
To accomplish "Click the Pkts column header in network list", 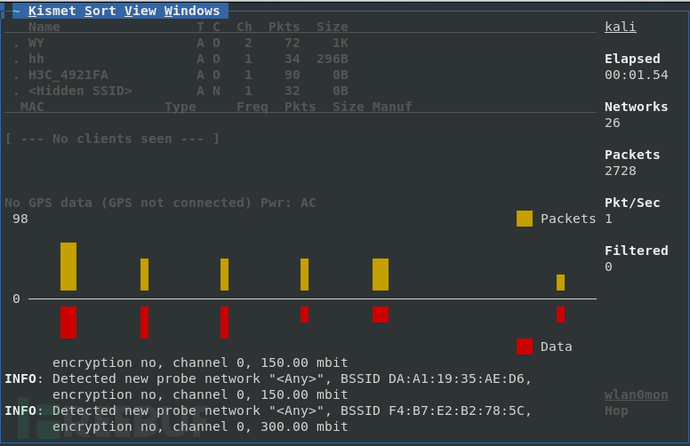I will [x=284, y=27].
